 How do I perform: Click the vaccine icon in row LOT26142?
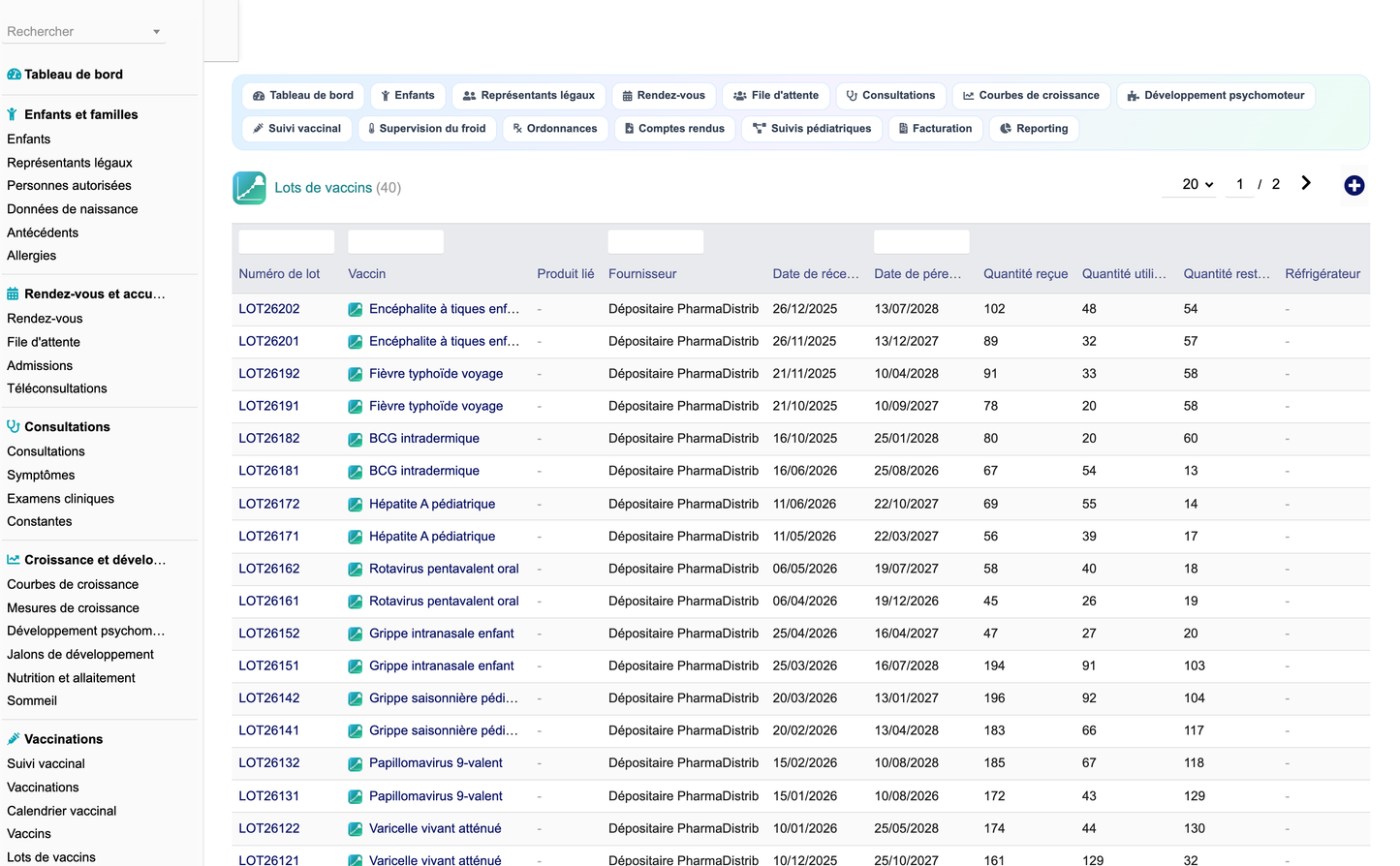[x=356, y=699]
